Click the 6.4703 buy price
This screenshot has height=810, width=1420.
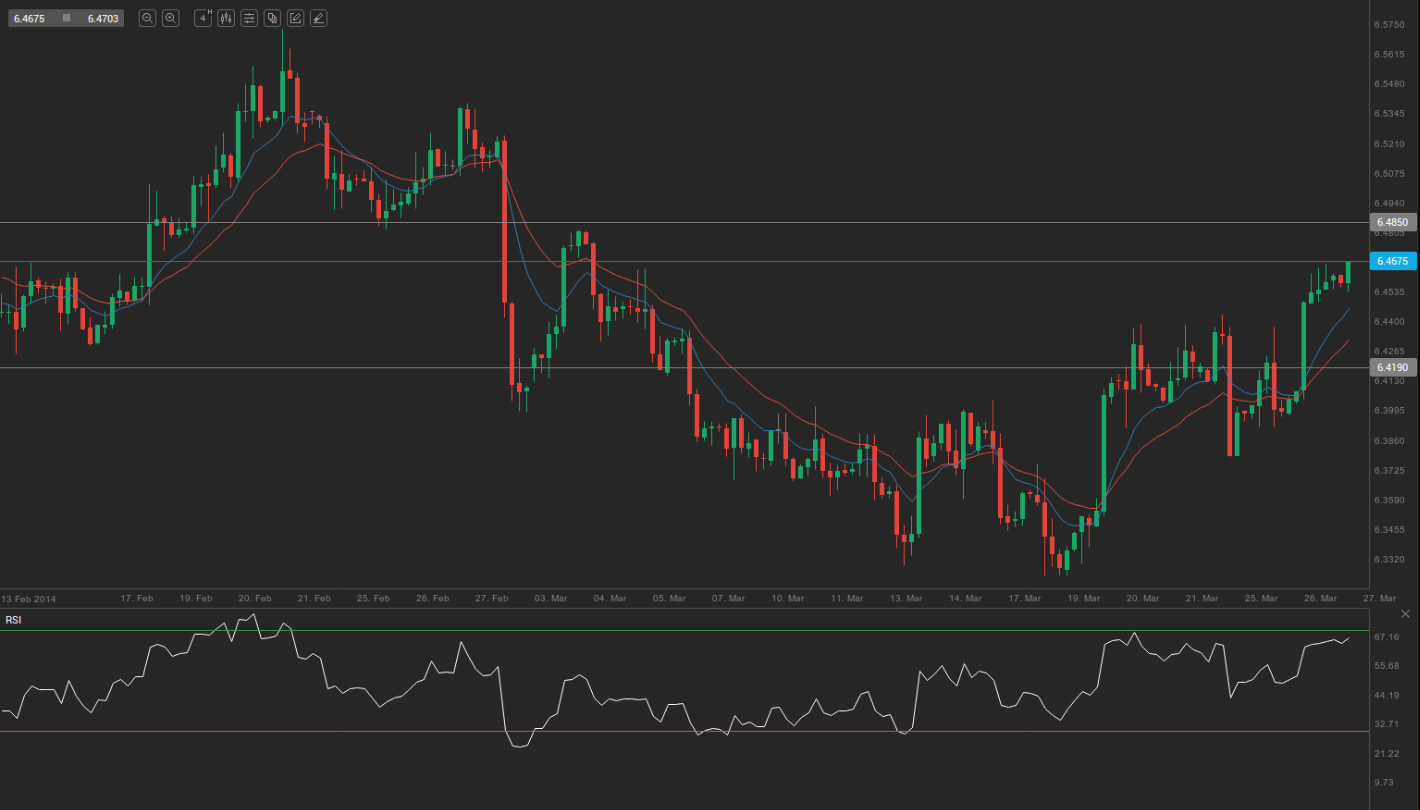tap(102, 18)
